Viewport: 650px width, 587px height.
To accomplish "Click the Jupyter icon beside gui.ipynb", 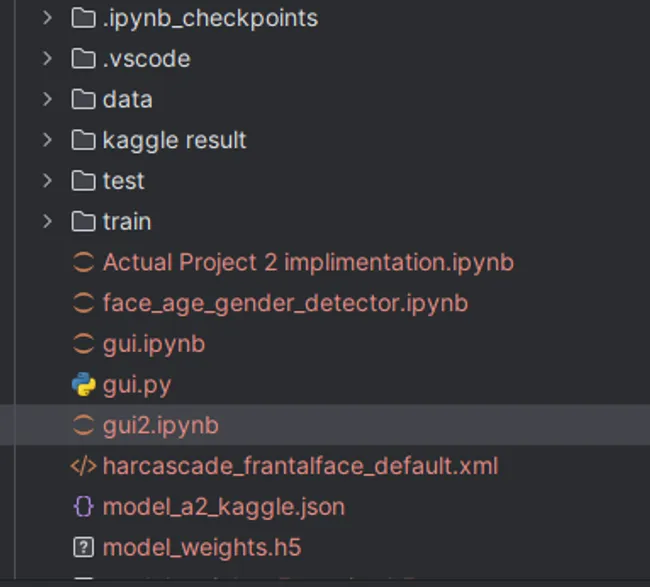I will coord(83,343).
